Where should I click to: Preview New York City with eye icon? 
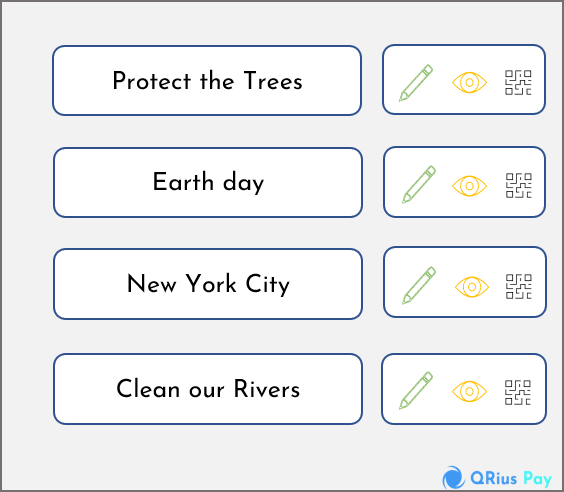pyautogui.click(x=472, y=287)
